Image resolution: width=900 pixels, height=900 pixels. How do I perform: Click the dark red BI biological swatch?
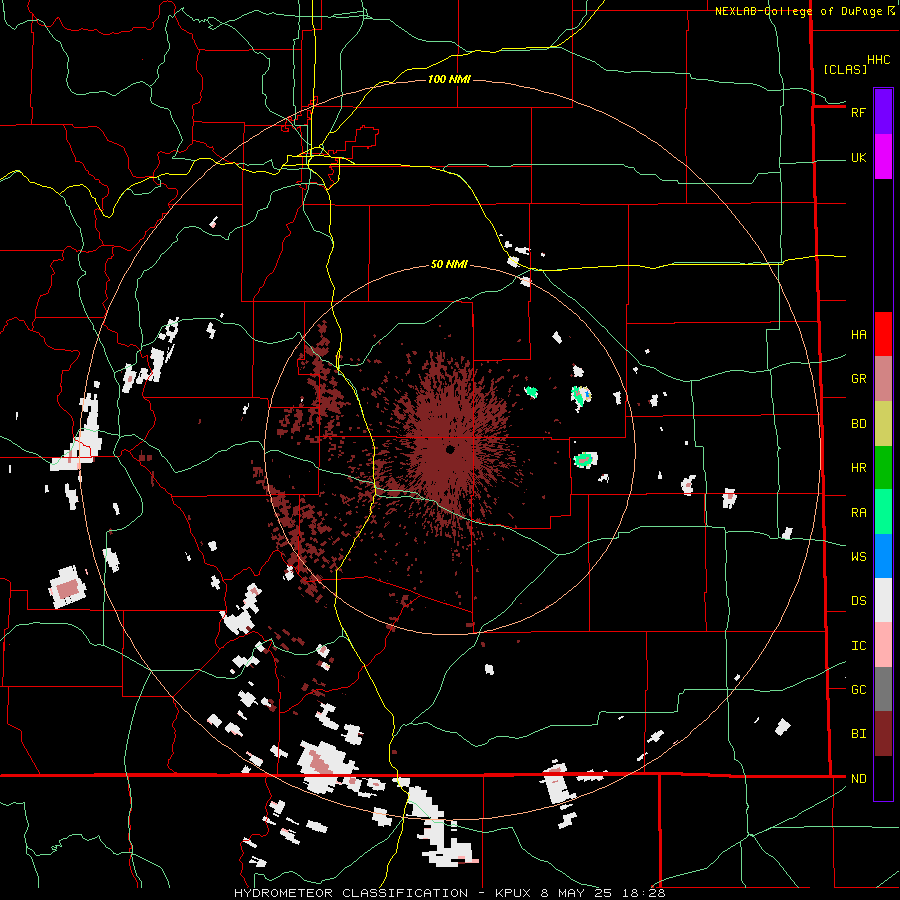click(883, 734)
